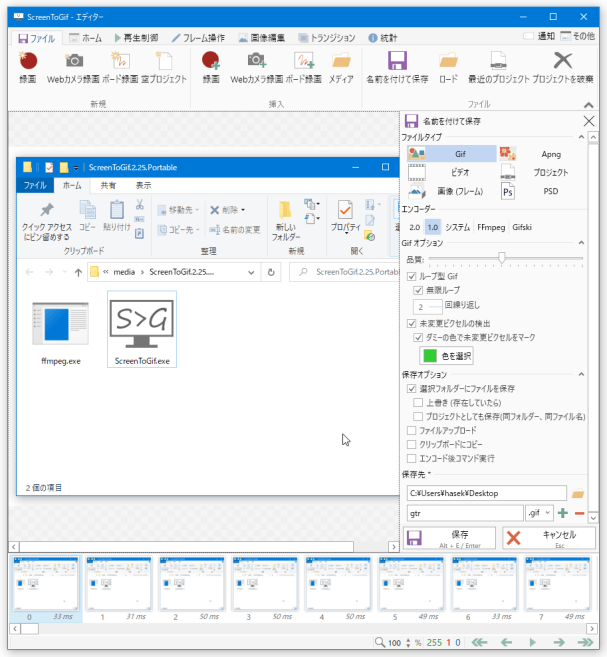Select frame thumbnail number 3 in timeline

click(x=264, y=585)
